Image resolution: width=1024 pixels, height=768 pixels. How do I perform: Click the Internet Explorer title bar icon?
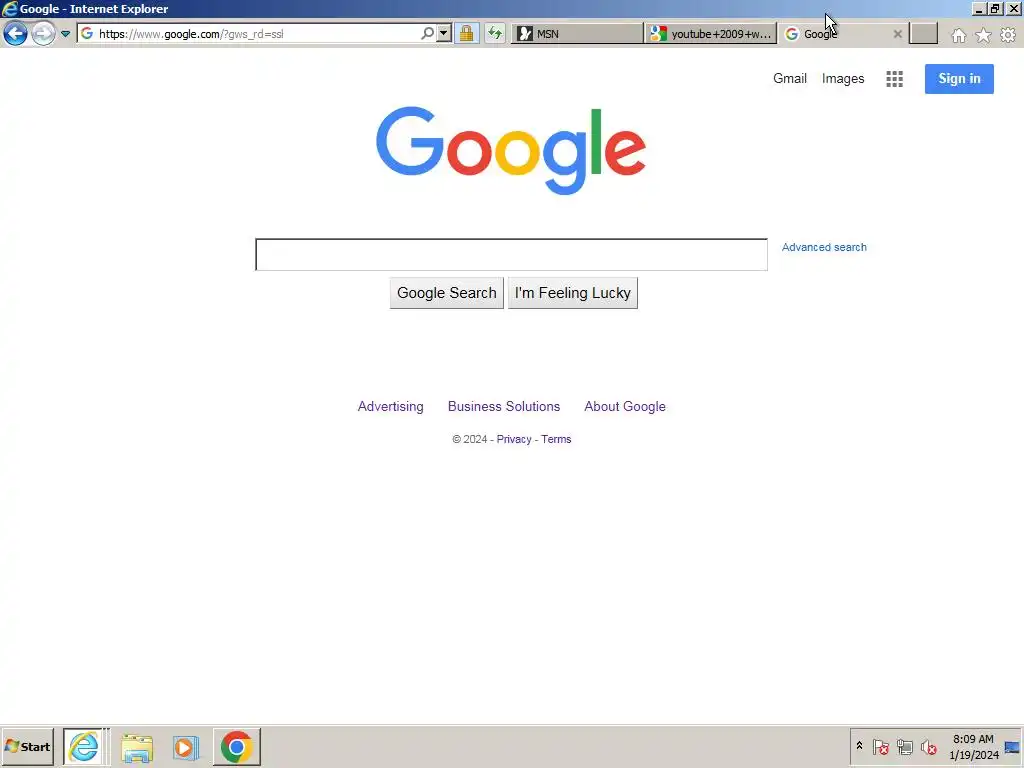[9, 8]
